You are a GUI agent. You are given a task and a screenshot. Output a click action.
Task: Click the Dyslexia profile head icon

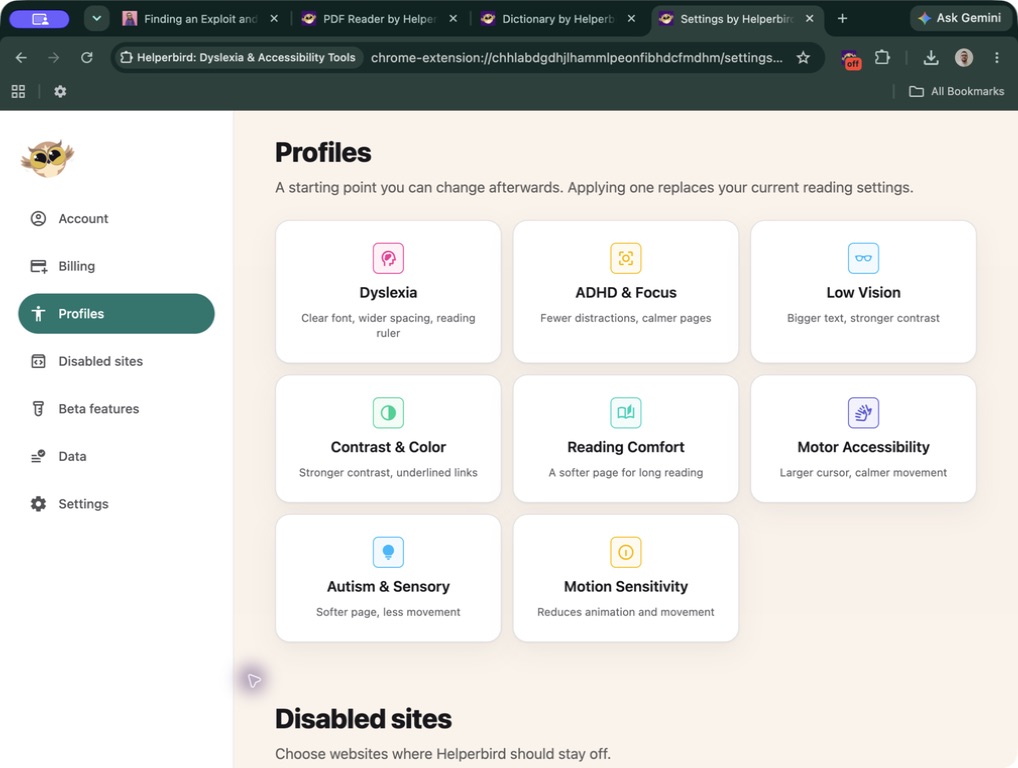click(x=388, y=258)
